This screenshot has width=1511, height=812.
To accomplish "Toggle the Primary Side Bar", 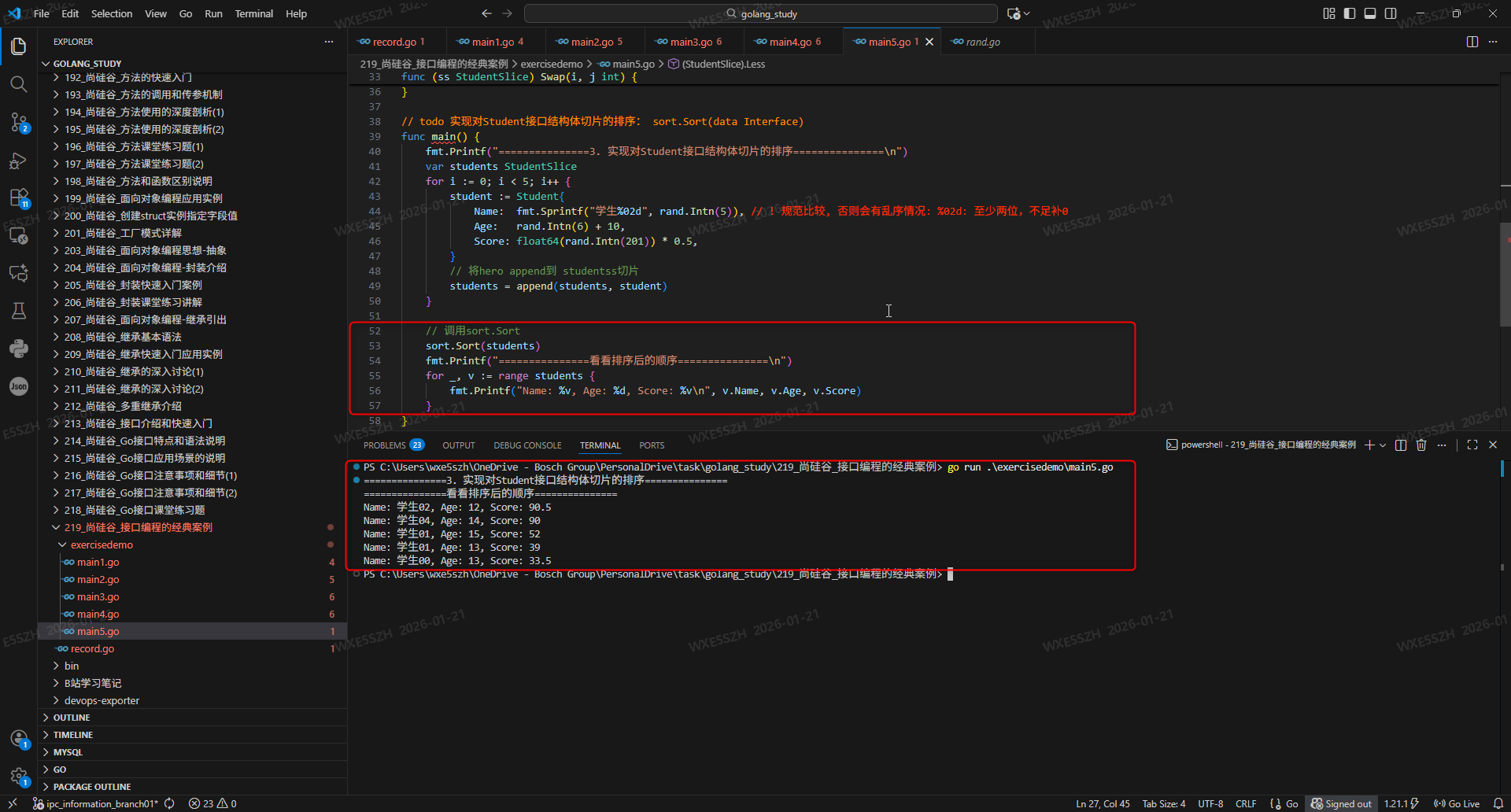I will (x=1350, y=13).
